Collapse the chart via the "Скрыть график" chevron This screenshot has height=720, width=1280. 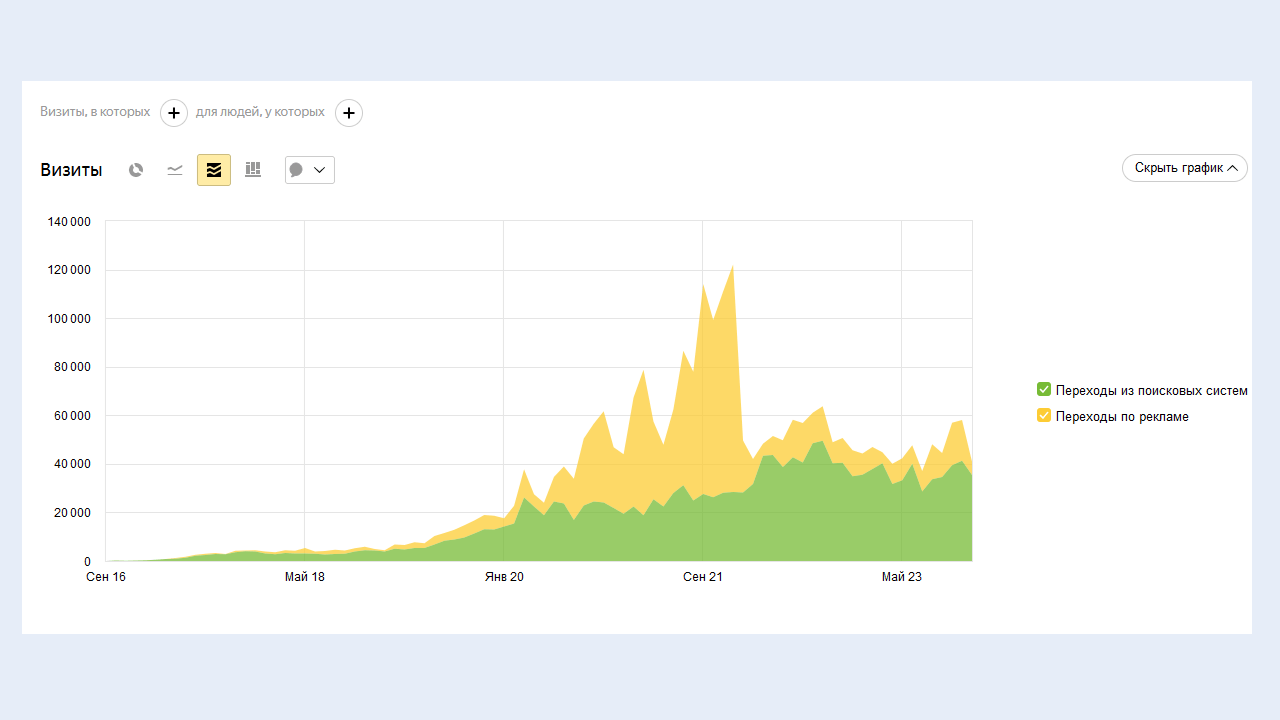click(1233, 168)
